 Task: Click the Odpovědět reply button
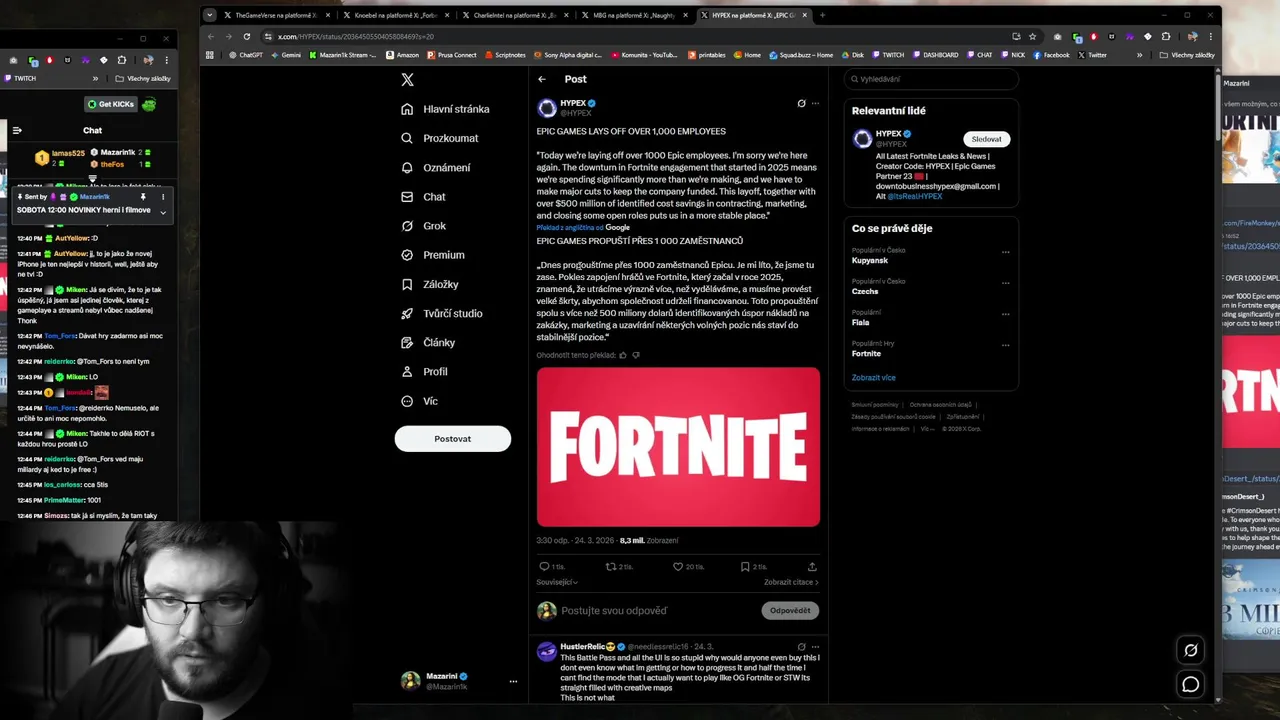click(x=790, y=610)
